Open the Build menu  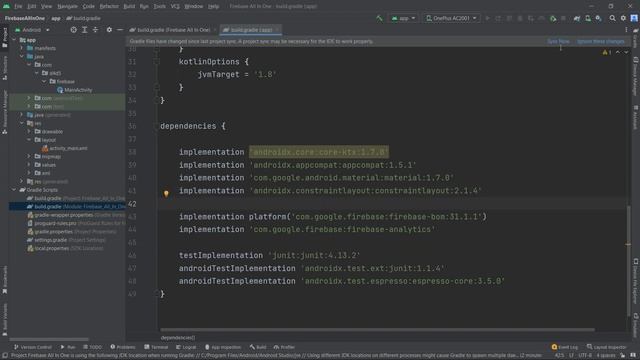click(129, 7)
